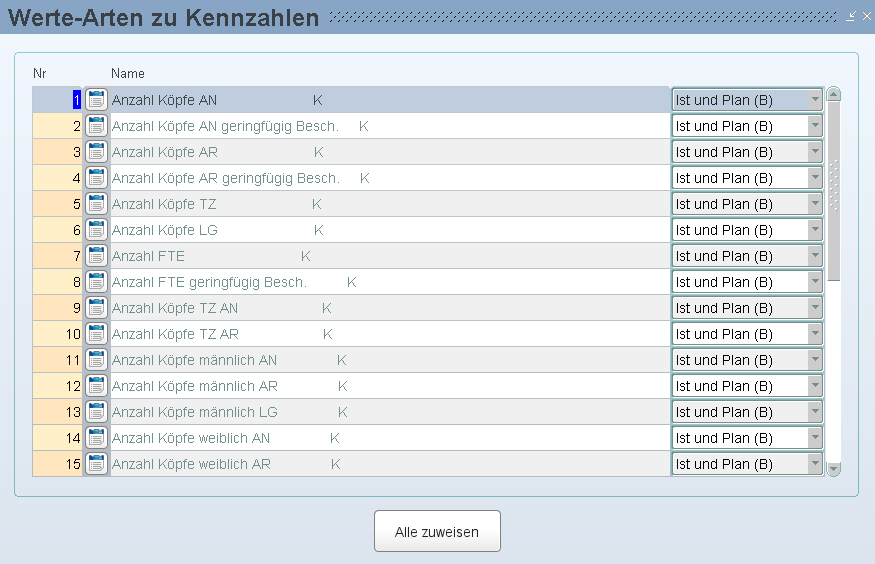The height and width of the screenshot is (564, 875).
Task: Open the notepad icon for Anzahl FTE
Action: click(x=96, y=256)
